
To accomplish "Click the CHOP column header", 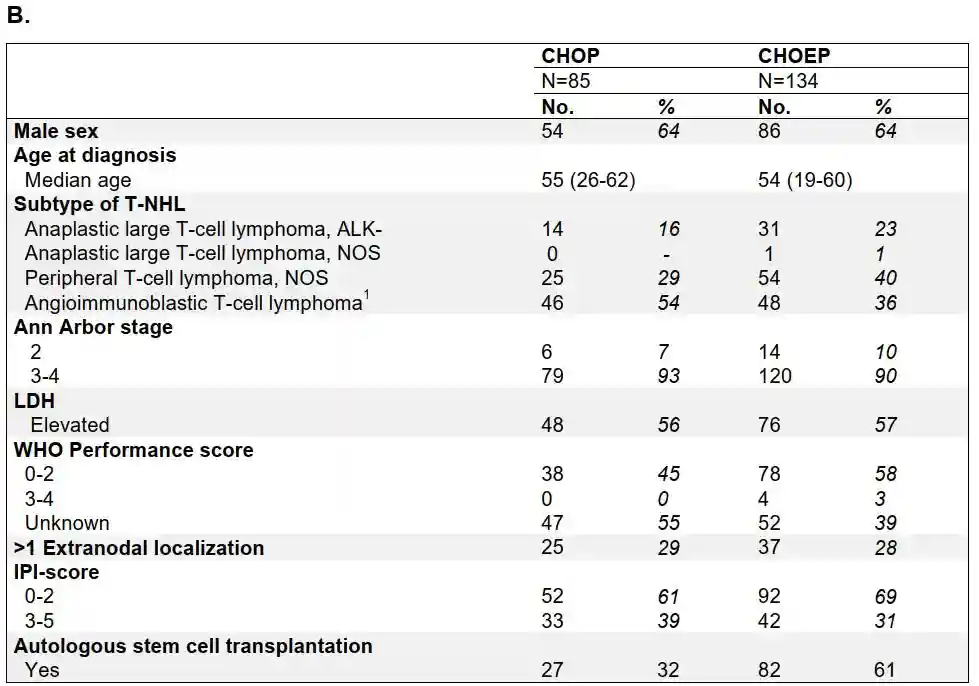I will tap(570, 57).
